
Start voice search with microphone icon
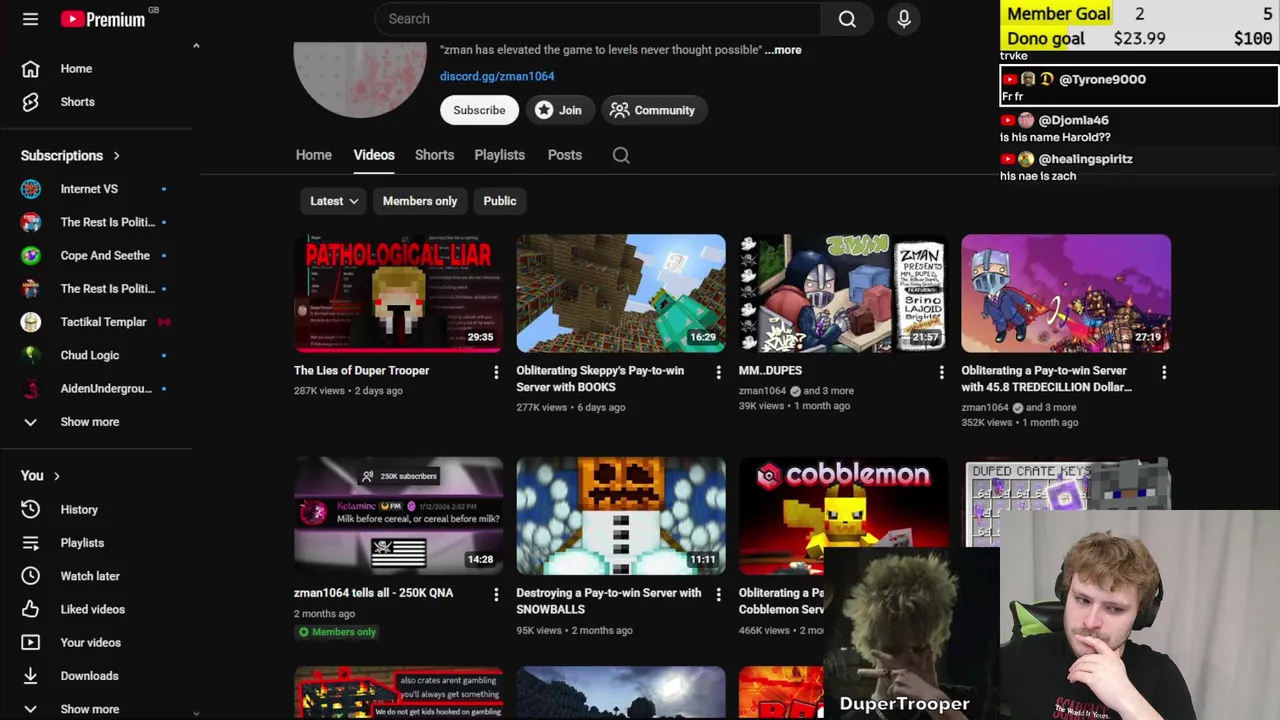pyautogui.click(x=904, y=19)
